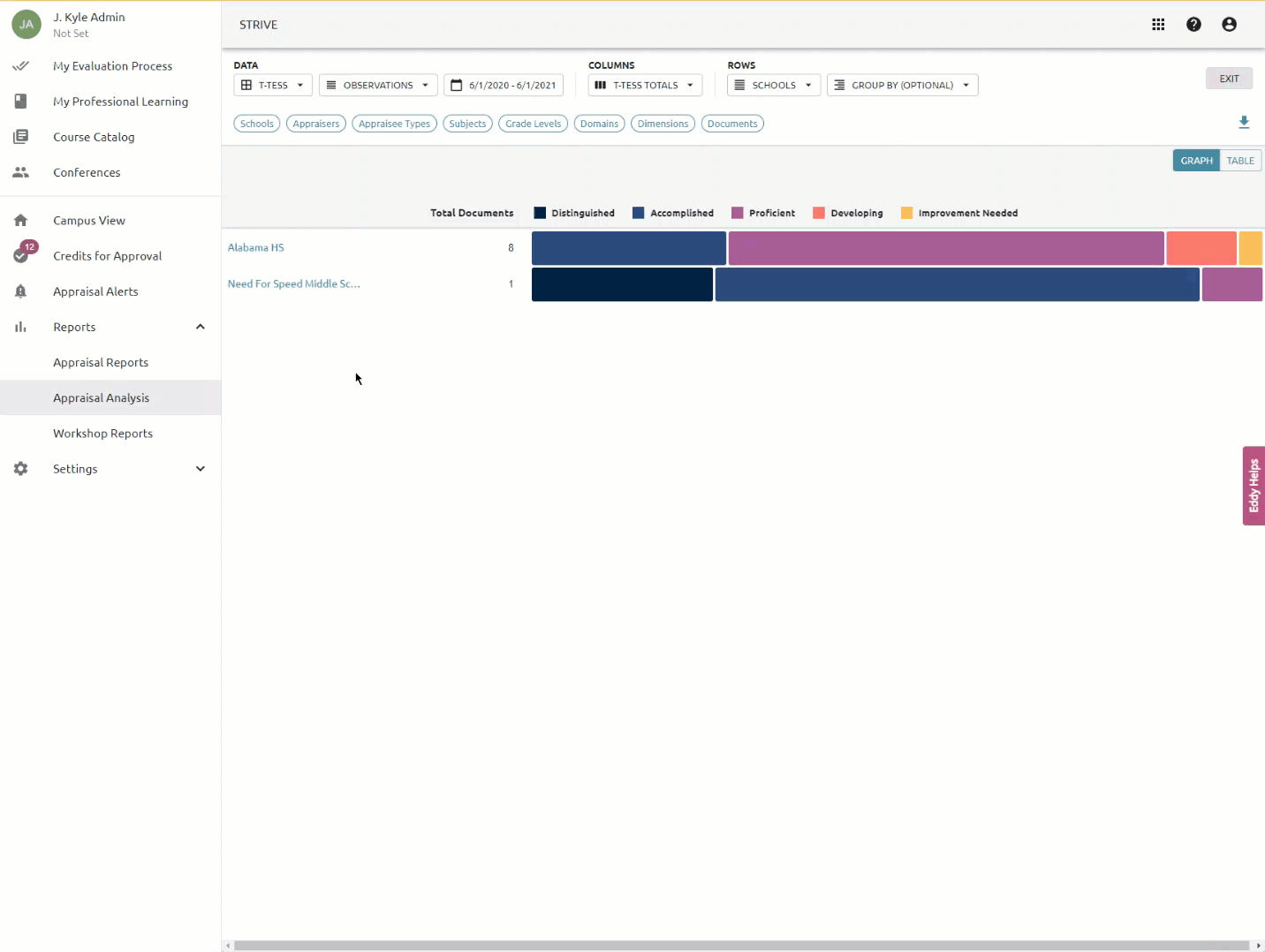Click Alabama HS Developing bar segment
Viewport: 1265px width, 952px height.
pyautogui.click(x=1201, y=248)
